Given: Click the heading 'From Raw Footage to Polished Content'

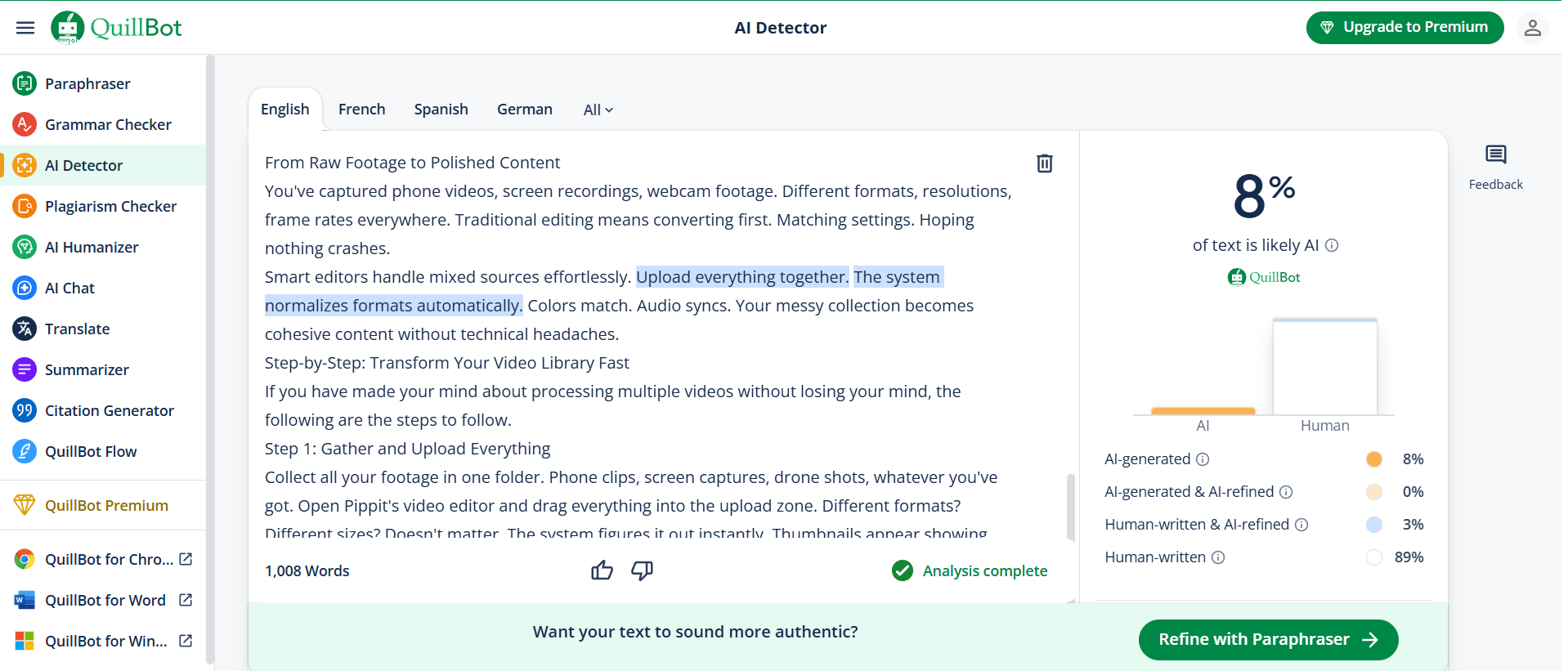Looking at the screenshot, I should 413,163.
